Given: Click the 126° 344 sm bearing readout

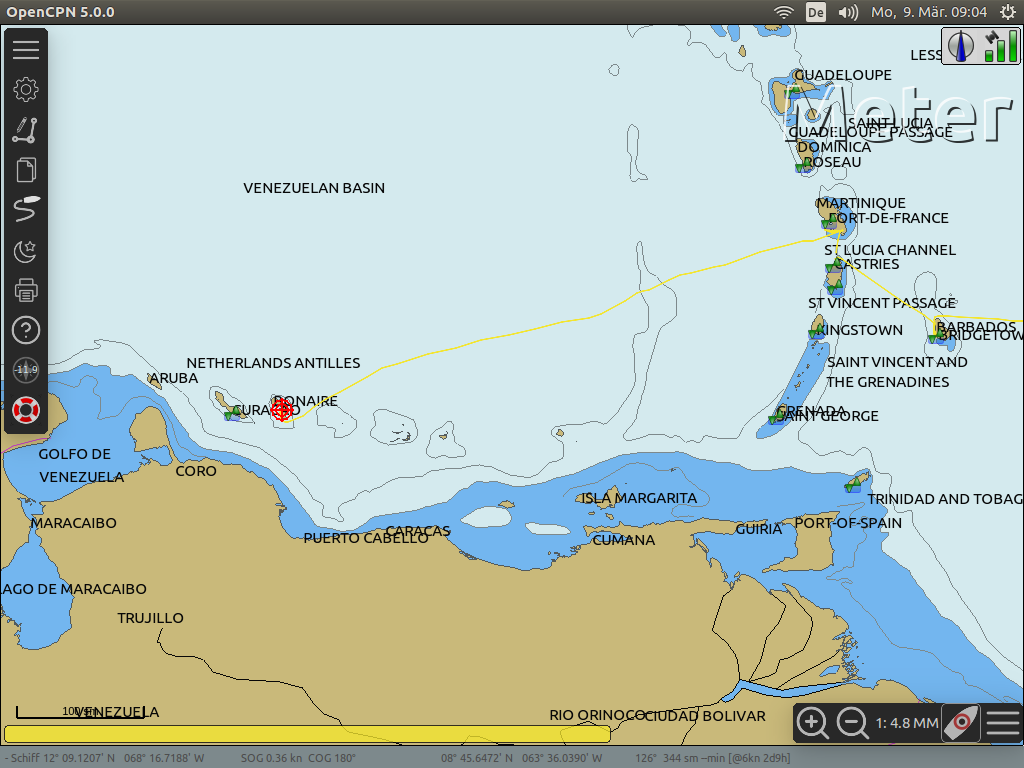Looking at the screenshot, I should pos(712,758).
